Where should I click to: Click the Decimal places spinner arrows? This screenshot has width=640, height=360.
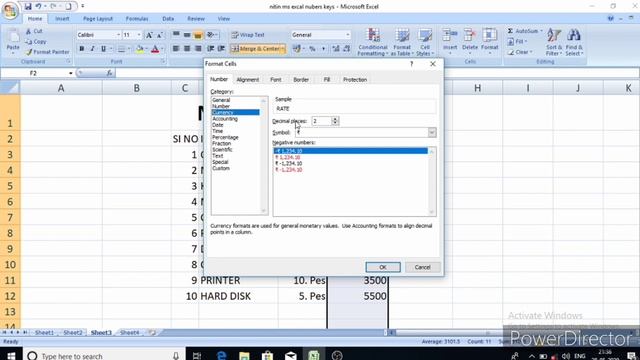pyautogui.click(x=335, y=121)
